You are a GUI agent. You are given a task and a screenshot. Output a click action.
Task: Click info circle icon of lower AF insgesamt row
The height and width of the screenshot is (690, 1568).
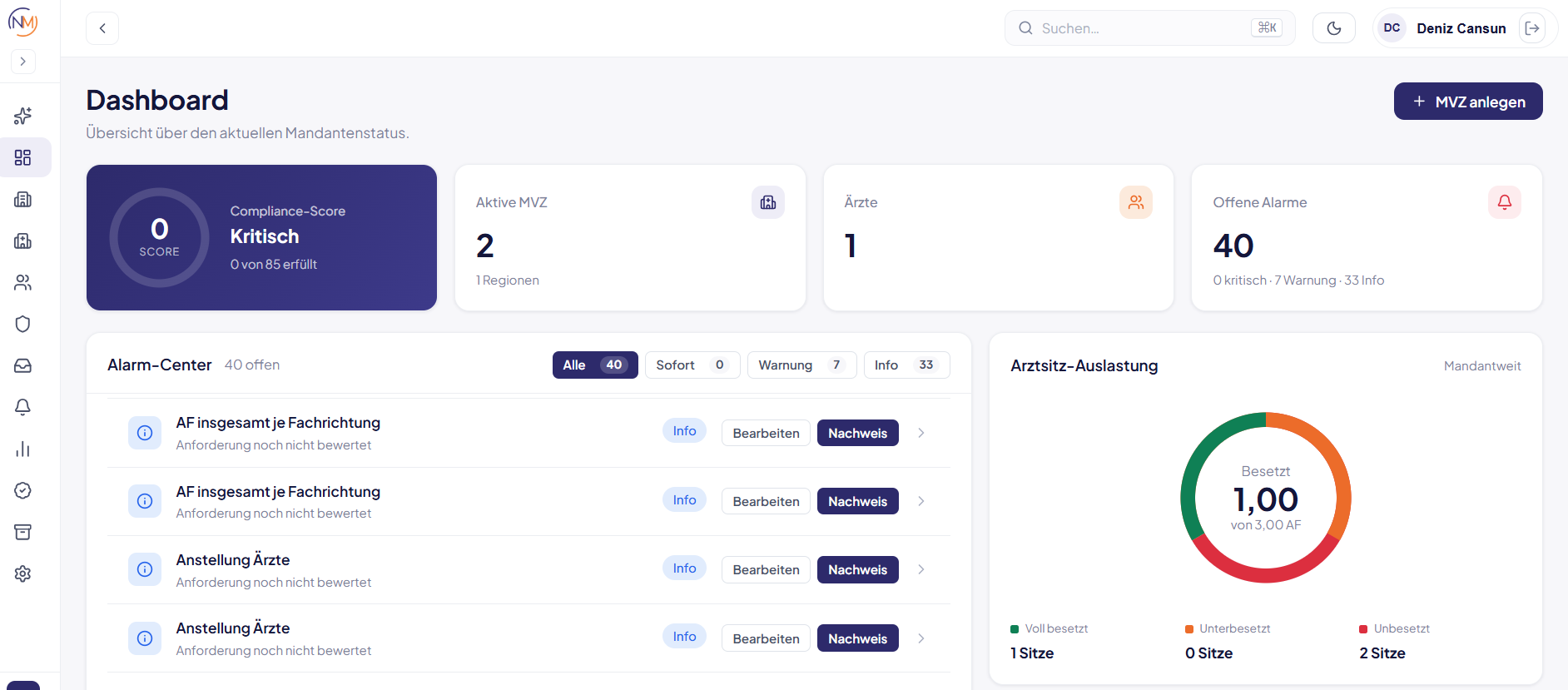tap(145, 501)
